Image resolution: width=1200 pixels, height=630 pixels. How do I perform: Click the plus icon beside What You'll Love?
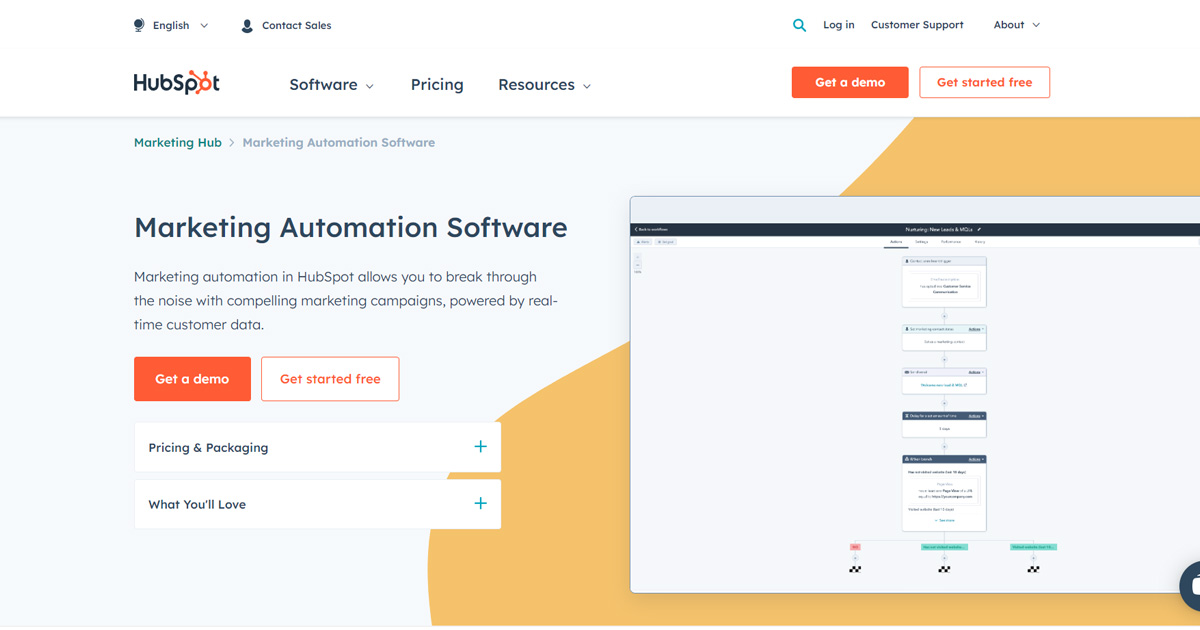[480, 504]
